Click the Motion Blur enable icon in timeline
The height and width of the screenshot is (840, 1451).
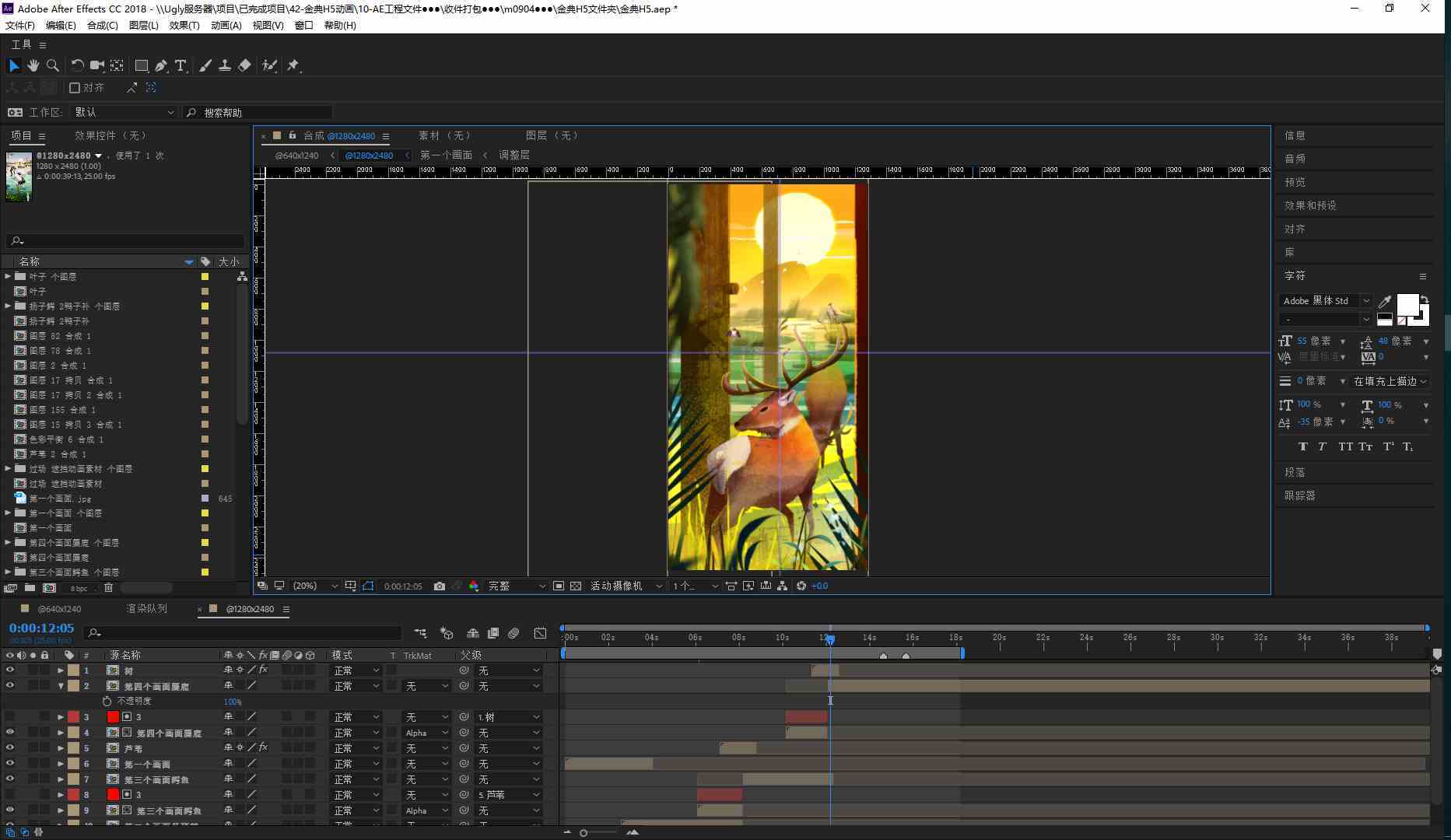pos(513,634)
